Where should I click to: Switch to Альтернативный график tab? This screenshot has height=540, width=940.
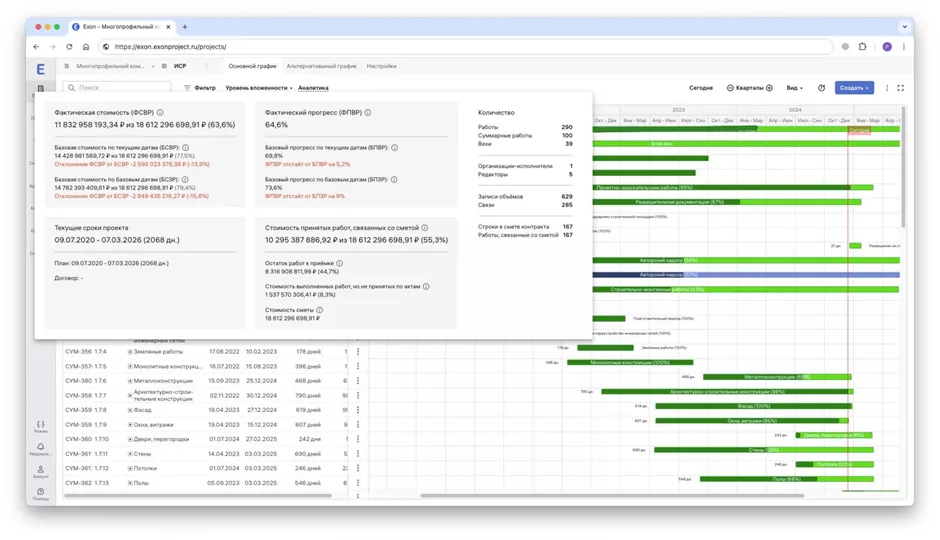pos(321,66)
